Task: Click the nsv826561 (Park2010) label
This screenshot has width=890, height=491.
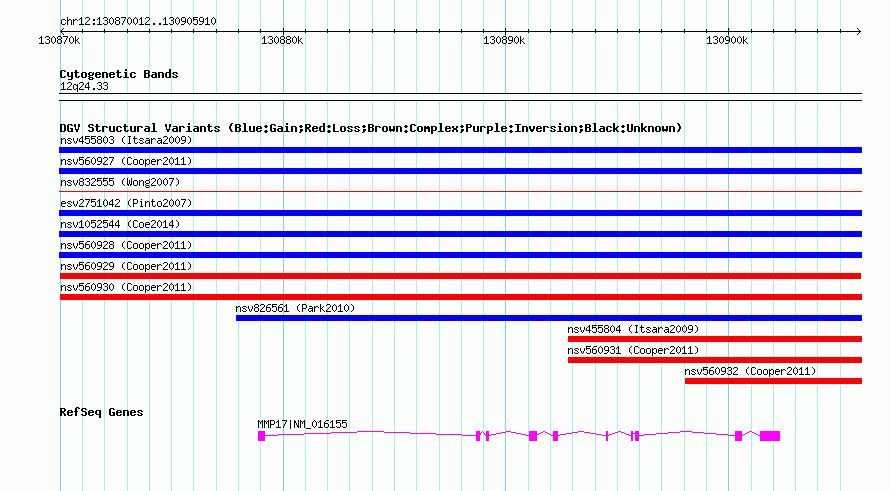Action: click(x=295, y=308)
